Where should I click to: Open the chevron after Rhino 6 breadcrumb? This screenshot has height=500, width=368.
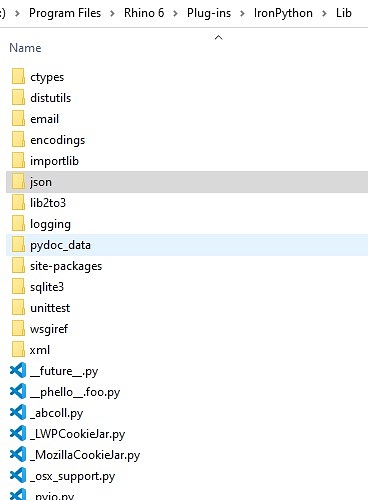[x=175, y=13]
